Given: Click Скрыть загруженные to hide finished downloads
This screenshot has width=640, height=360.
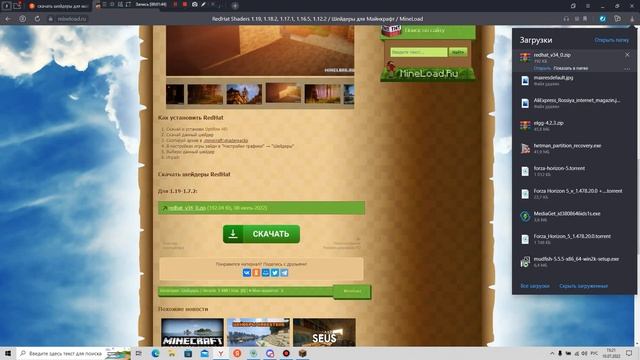Looking at the screenshot, I should click(x=583, y=286).
